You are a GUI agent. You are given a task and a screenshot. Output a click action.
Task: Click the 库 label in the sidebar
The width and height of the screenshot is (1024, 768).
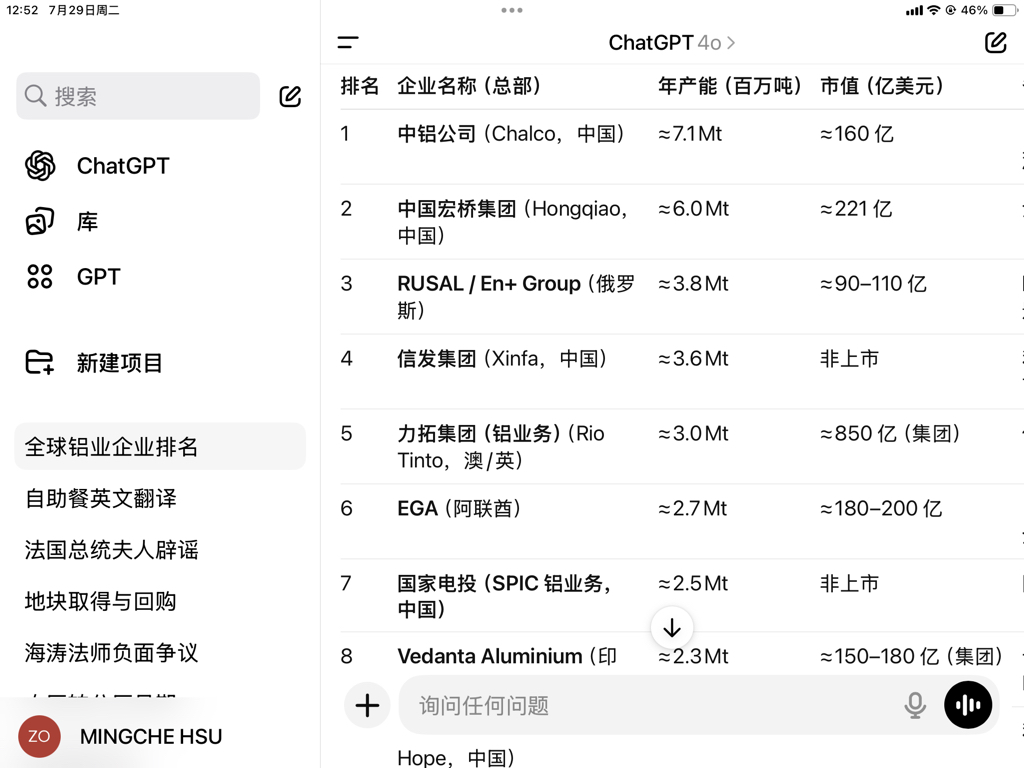(88, 221)
